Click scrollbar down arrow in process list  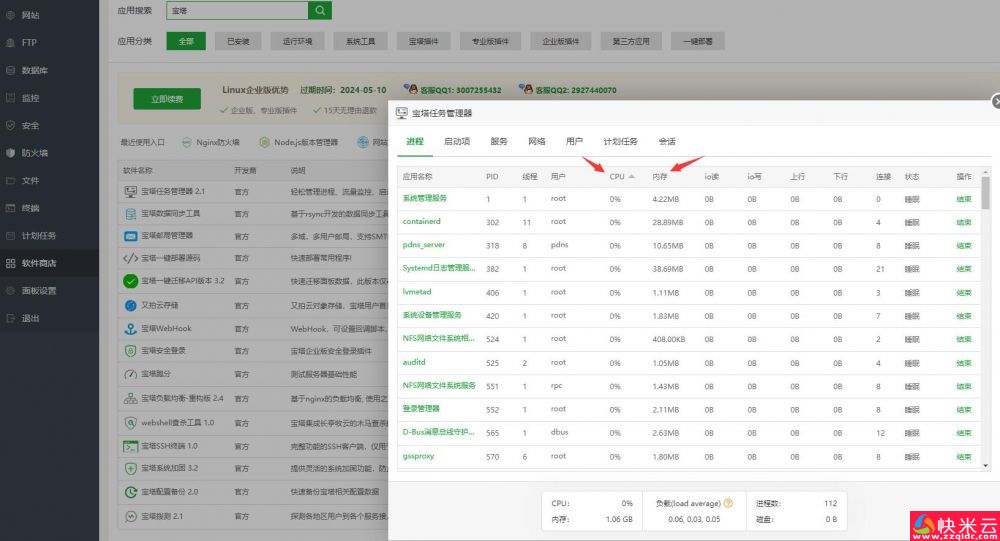coord(985,466)
